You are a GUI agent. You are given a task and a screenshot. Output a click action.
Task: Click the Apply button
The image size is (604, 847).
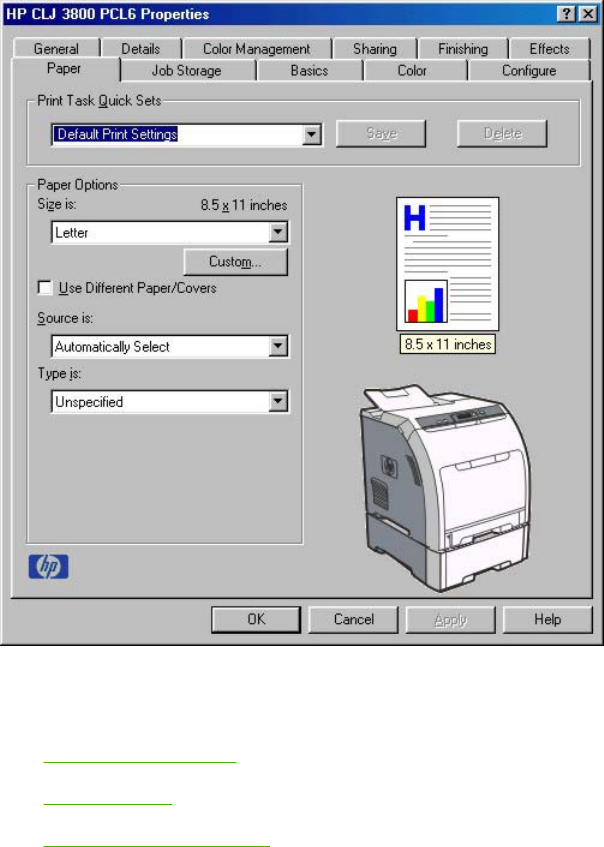click(x=451, y=619)
